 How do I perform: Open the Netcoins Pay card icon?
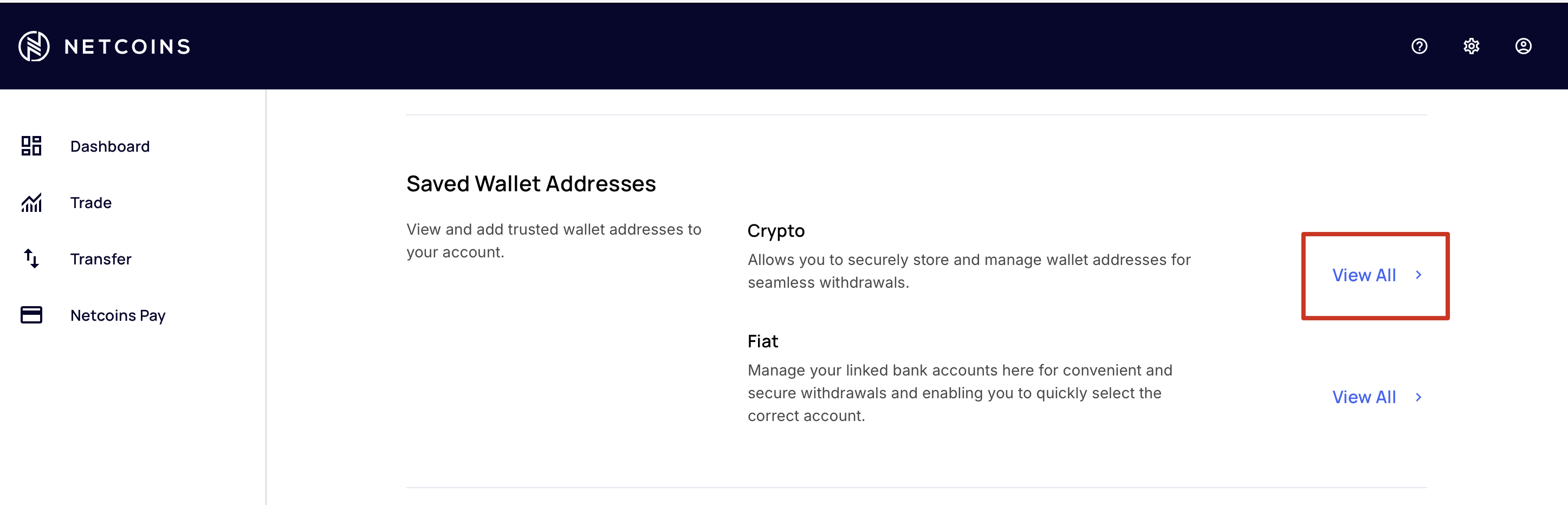coord(31,315)
